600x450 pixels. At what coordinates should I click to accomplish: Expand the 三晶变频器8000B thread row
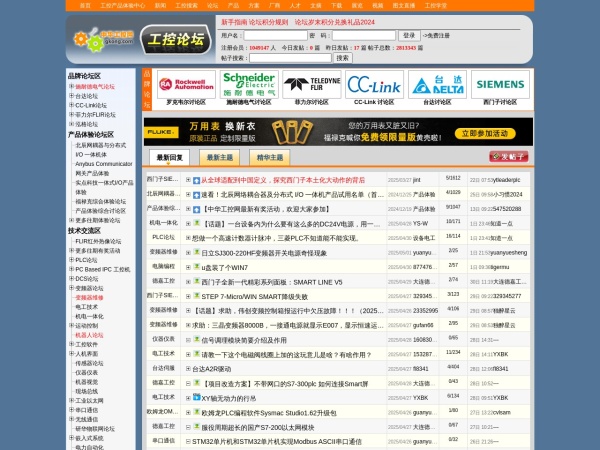point(188,325)
